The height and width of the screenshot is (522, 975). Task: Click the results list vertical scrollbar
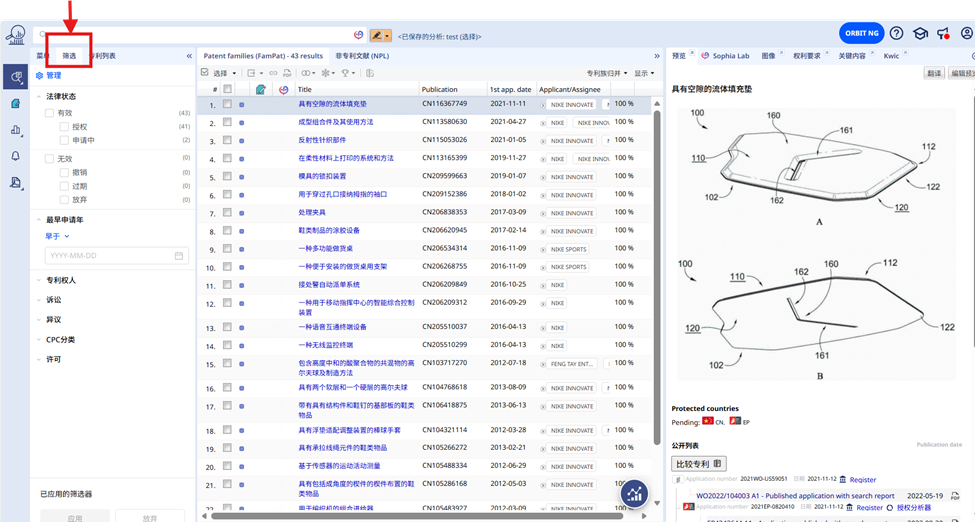tap(657, 277)
